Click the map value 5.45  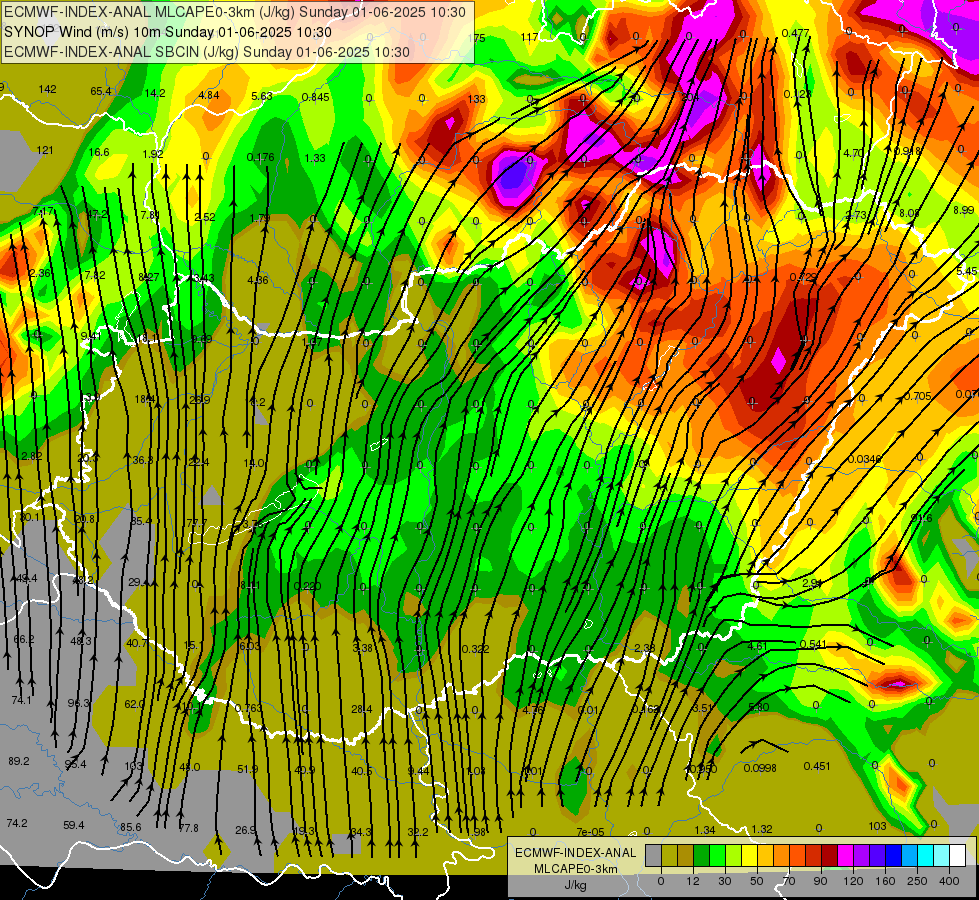pos(967,271)
